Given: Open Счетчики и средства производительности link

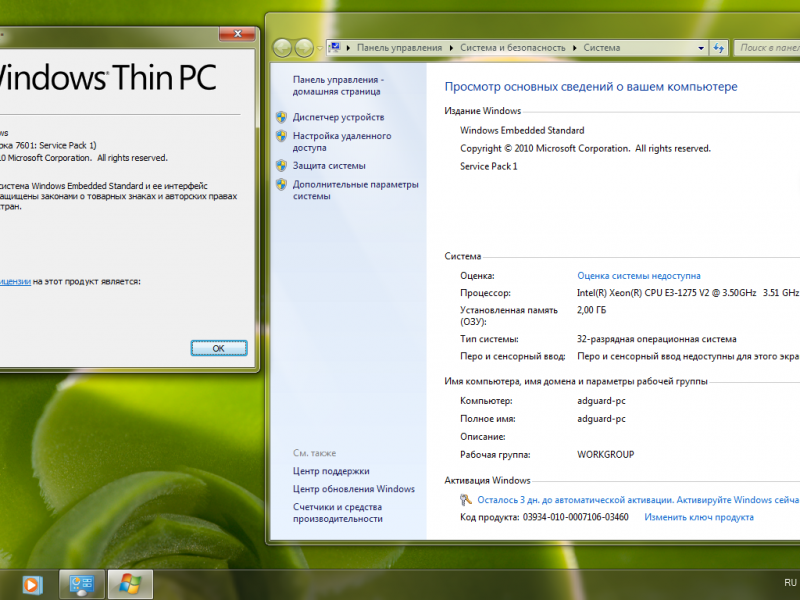Looking at the screenshot, I should point(338,513).
